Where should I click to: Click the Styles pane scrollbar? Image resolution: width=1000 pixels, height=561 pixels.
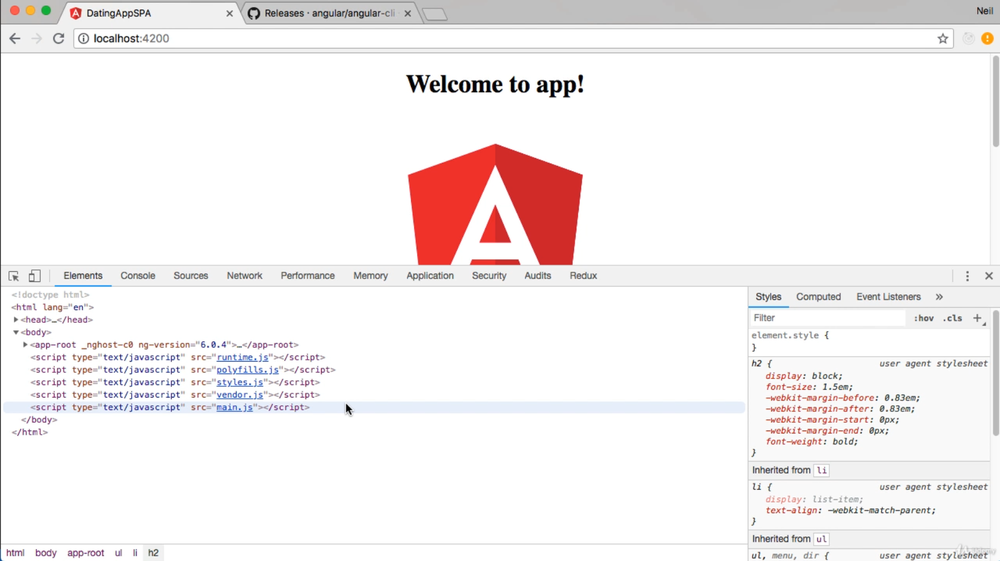996,373
